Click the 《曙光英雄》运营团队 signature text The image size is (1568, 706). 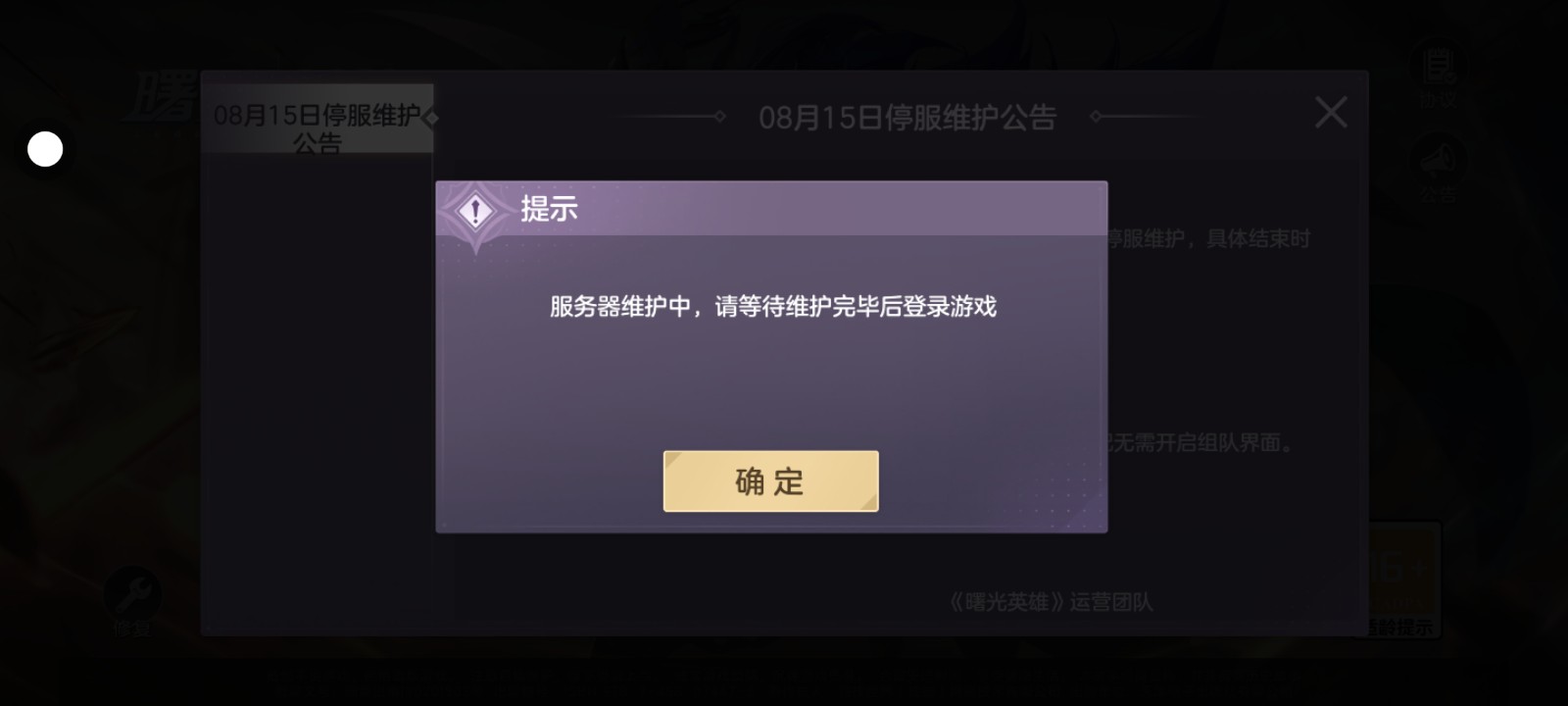click(1050, 601)
